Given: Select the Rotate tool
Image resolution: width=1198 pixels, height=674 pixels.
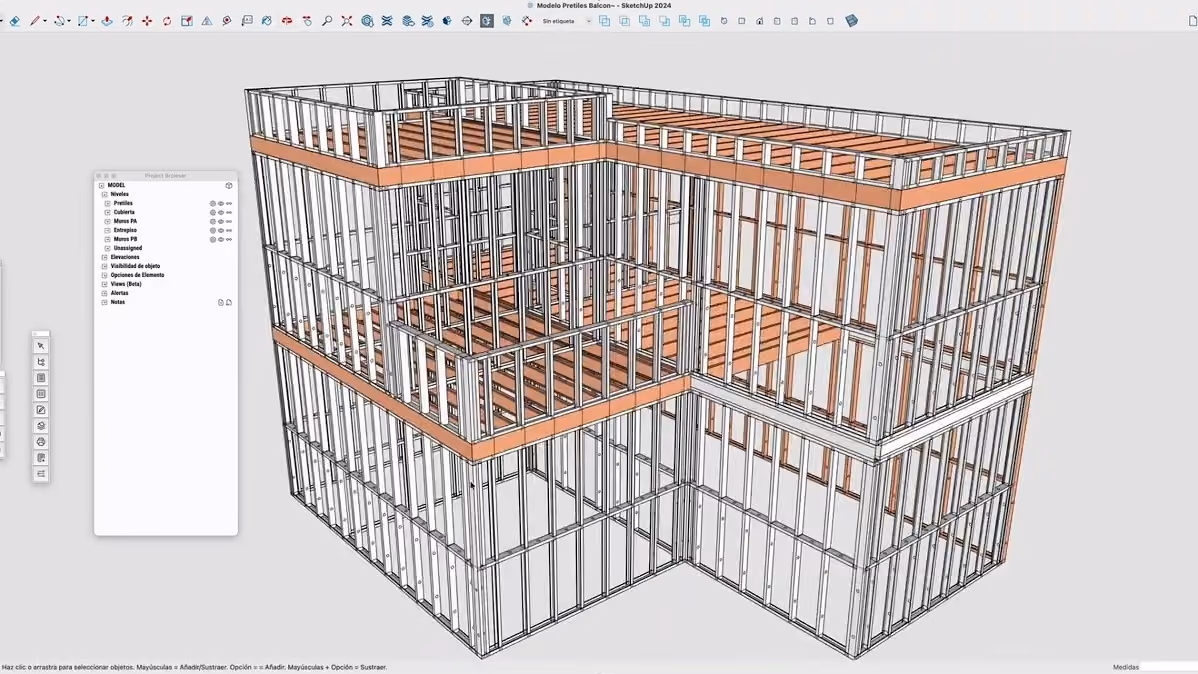Looking at the screenshot, I should pyautogui.click(x=167, y=21).
